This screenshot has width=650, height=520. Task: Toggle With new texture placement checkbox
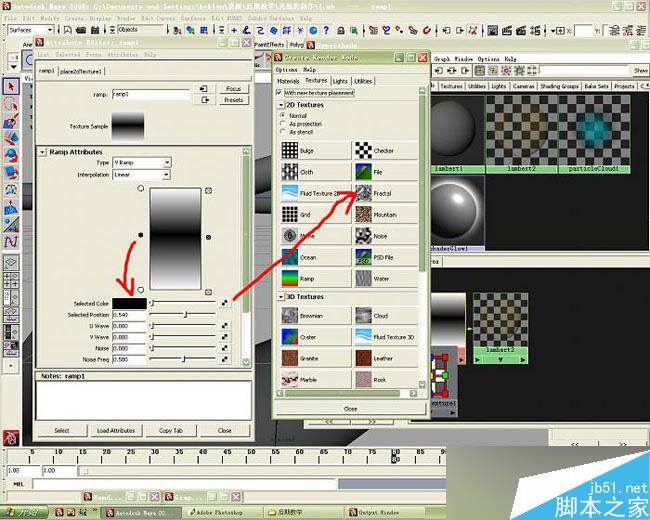click(x=279, y=92)
